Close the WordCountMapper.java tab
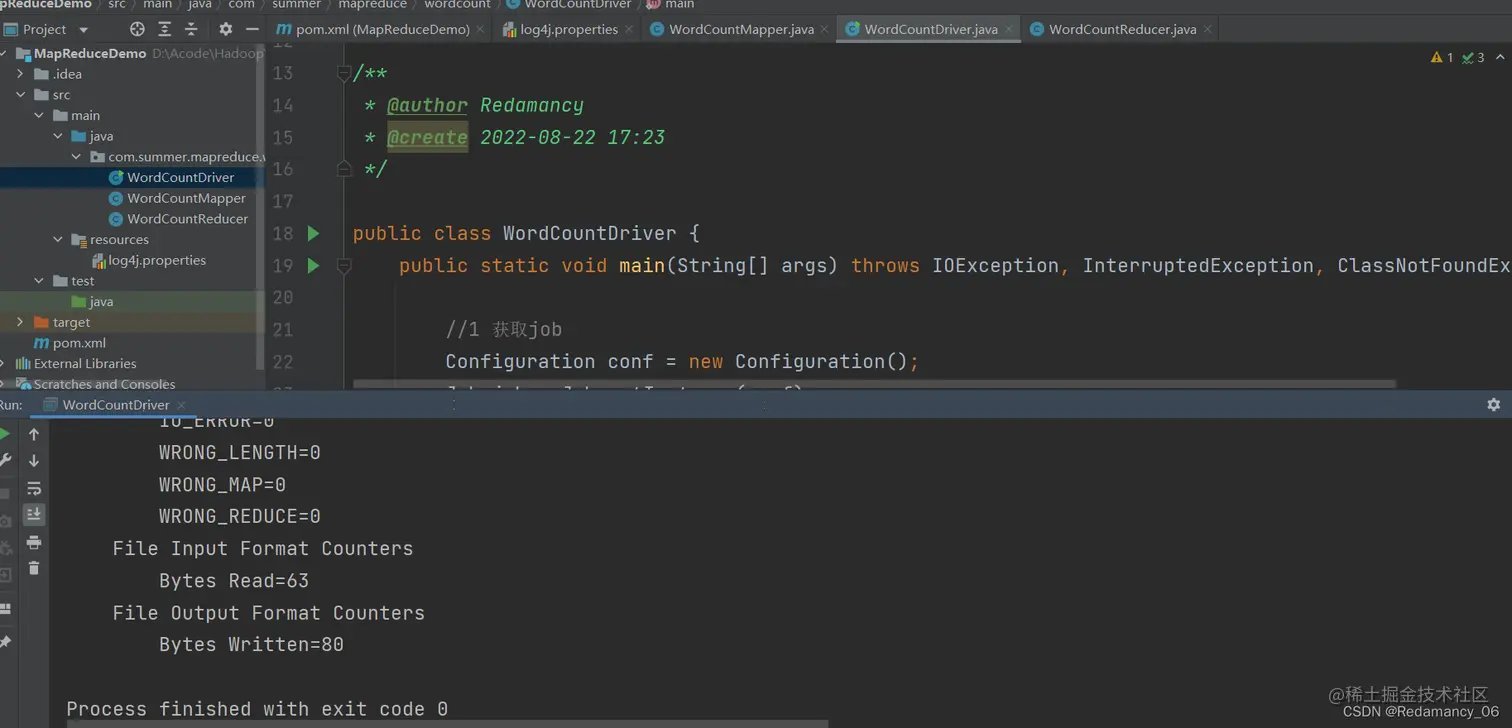This screenshot has width=1512, height=728. pos(824,29)
